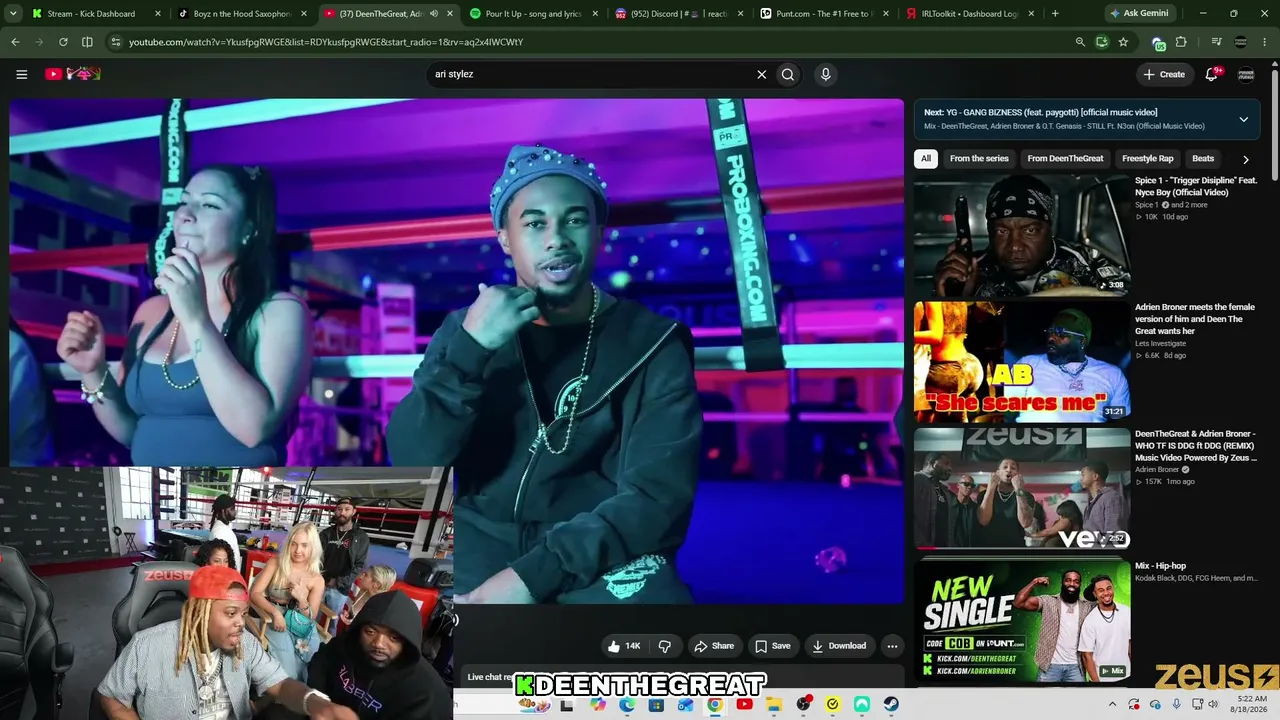The image size is (1280, 720).
Task: Show more filter chips with right arrow
Action: pos(1245,159)
